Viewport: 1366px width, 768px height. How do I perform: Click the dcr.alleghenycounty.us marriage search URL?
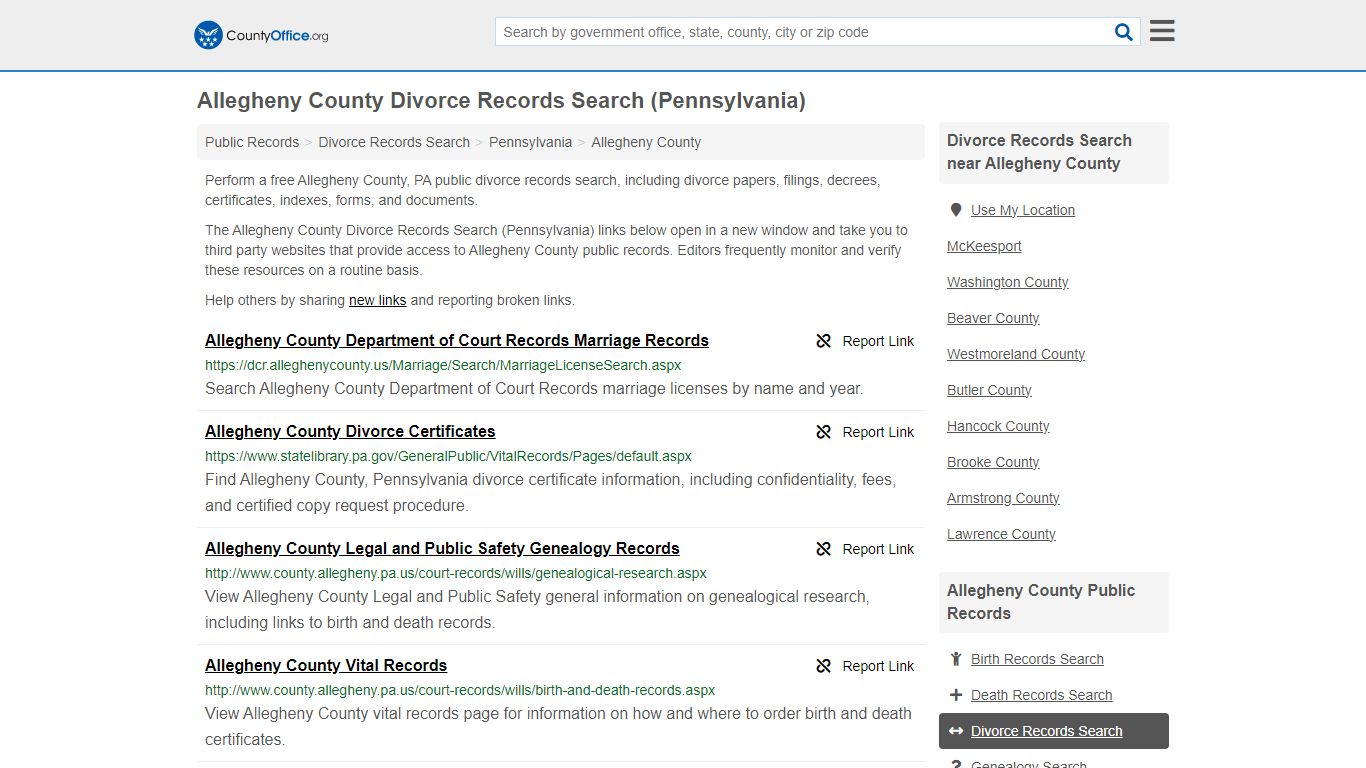[x=443, y=365]
